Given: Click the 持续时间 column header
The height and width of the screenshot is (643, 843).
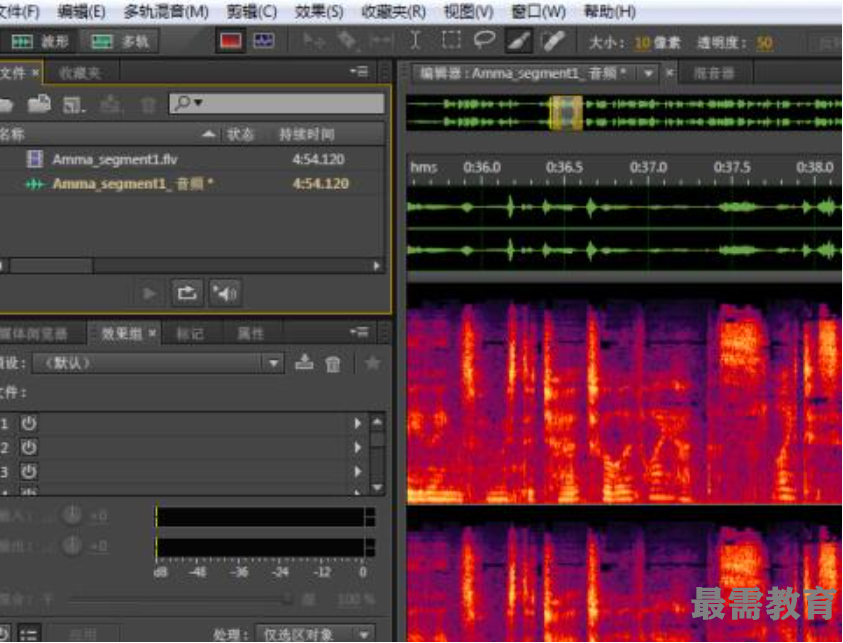Looking at the screenshot, I should tap(306, 134).
